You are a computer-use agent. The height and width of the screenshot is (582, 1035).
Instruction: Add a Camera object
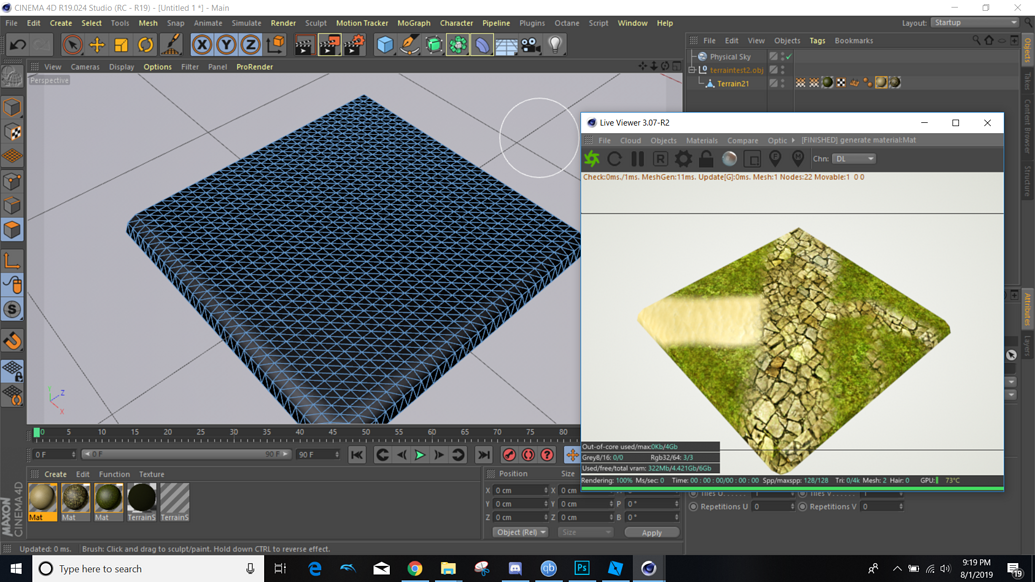531,45
